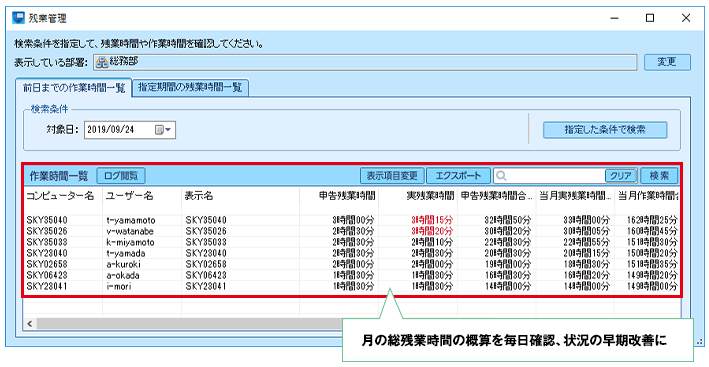Click the 当月実残業時間 column header

click(575, 196)
